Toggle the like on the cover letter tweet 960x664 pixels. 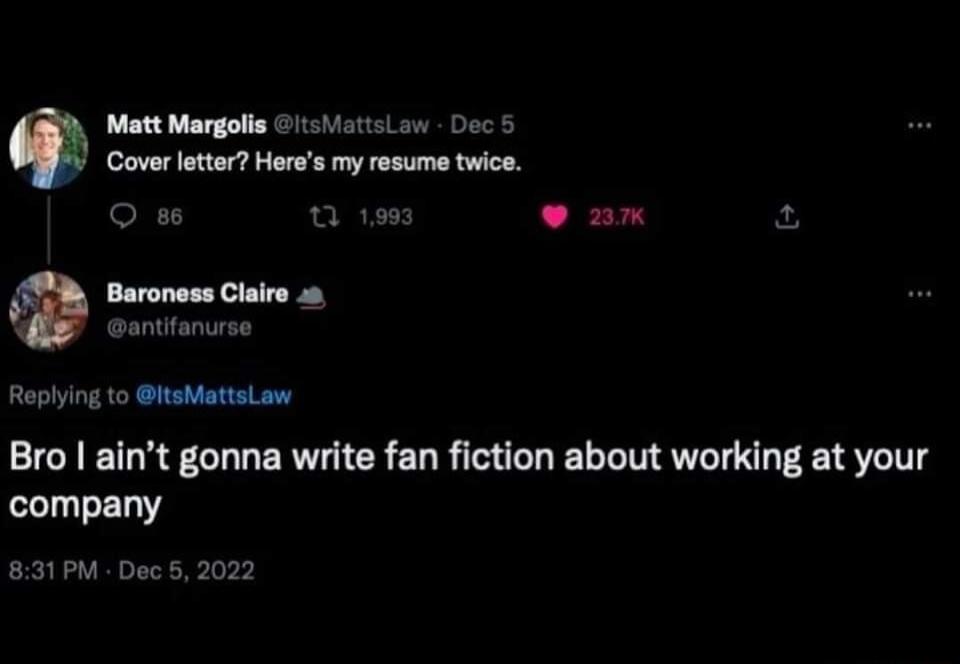coord(554,217)
